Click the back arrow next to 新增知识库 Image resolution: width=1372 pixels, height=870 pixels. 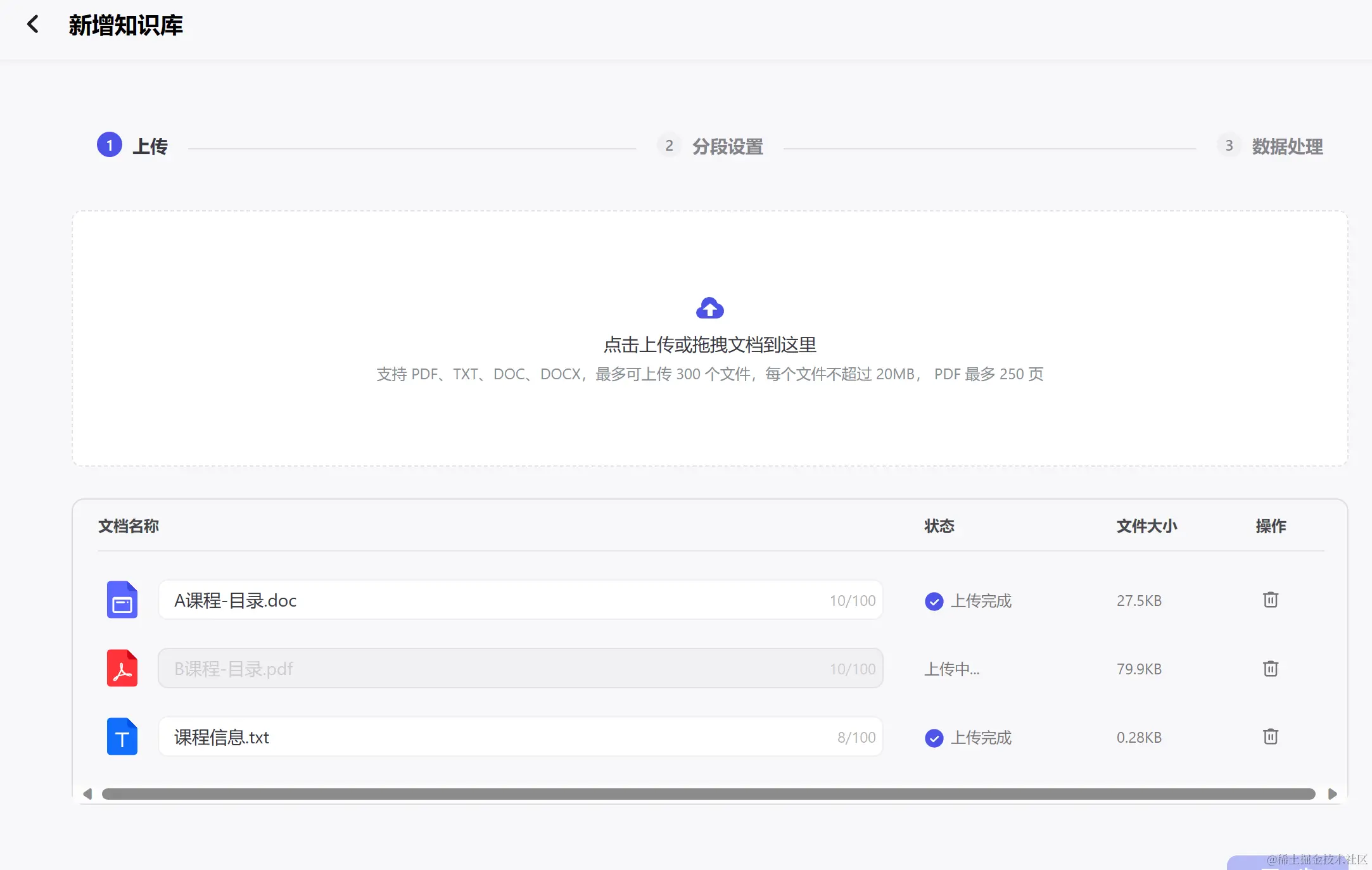[33, 25]
